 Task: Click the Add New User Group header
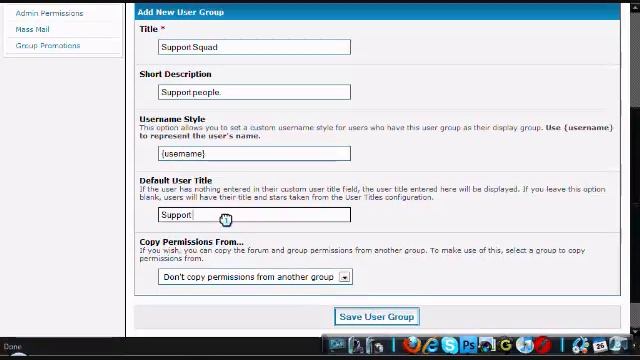click(x=377, y=12)
